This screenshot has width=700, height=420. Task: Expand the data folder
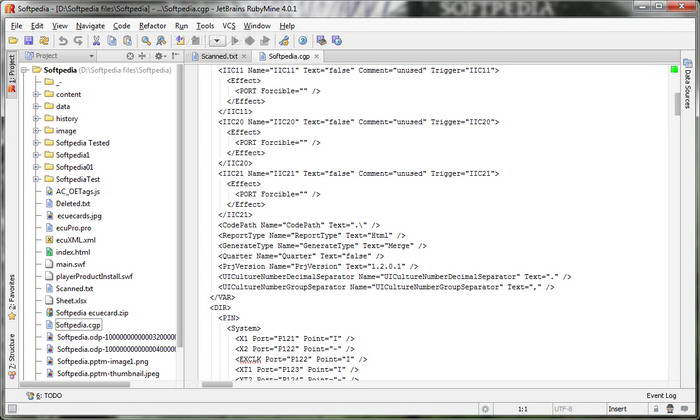[37, 106]
